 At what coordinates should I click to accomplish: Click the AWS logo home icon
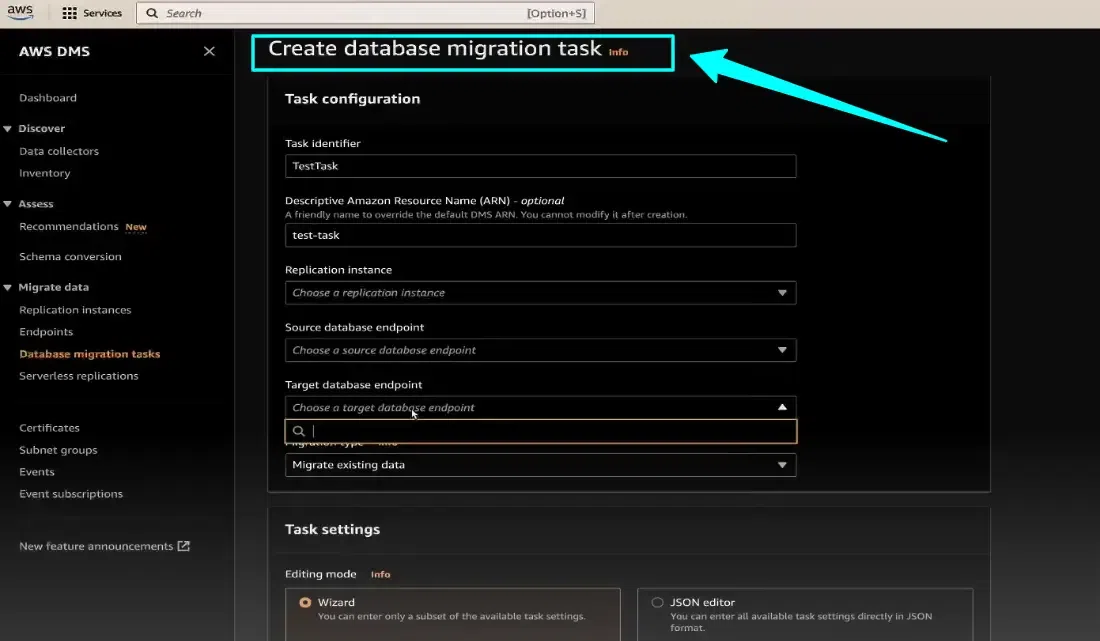(20, 13)
